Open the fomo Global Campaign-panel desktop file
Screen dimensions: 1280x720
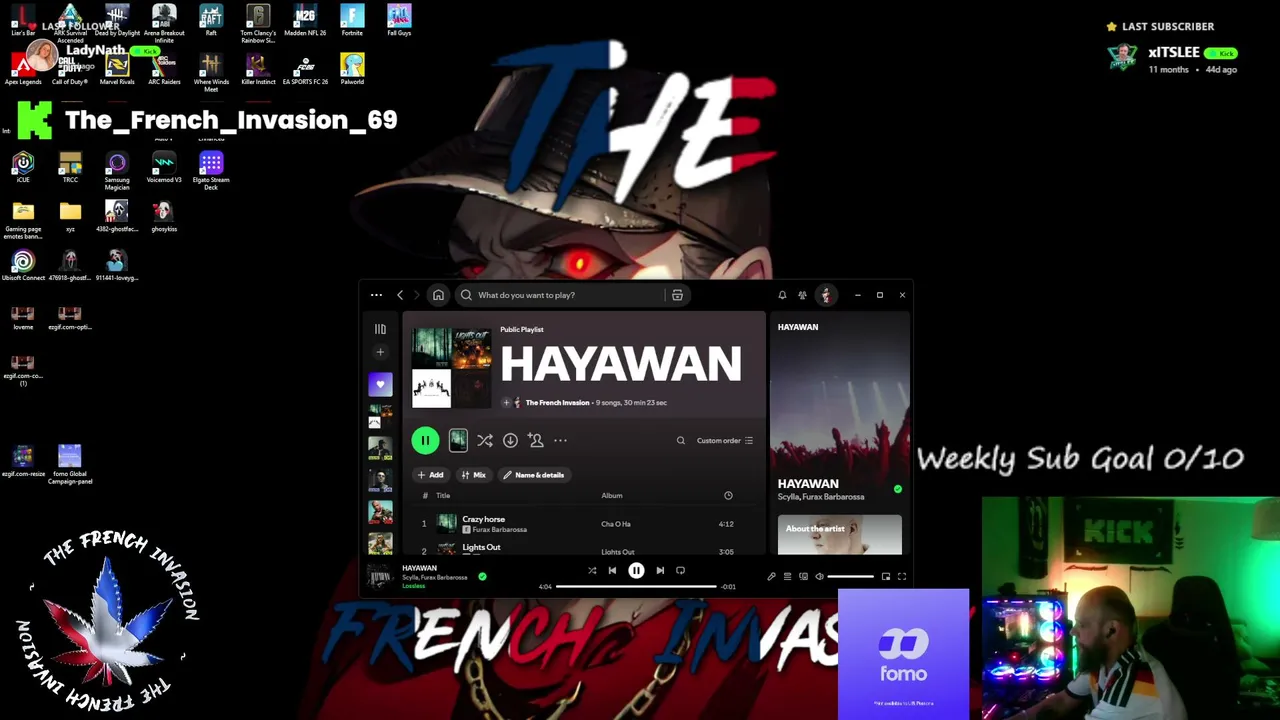pyautogui.click(x=69, y=465)
